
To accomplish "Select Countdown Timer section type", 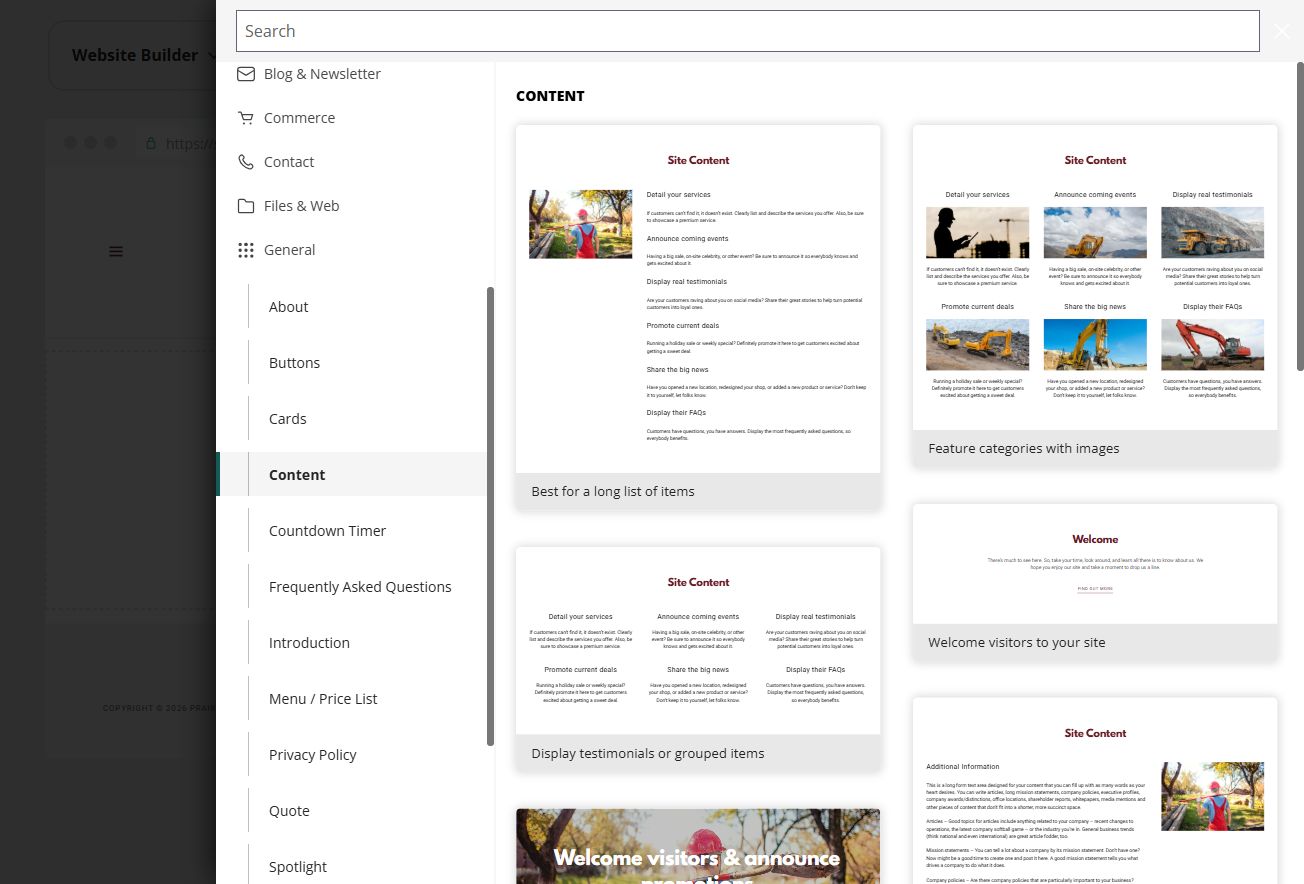I will (x=327, y=531).
